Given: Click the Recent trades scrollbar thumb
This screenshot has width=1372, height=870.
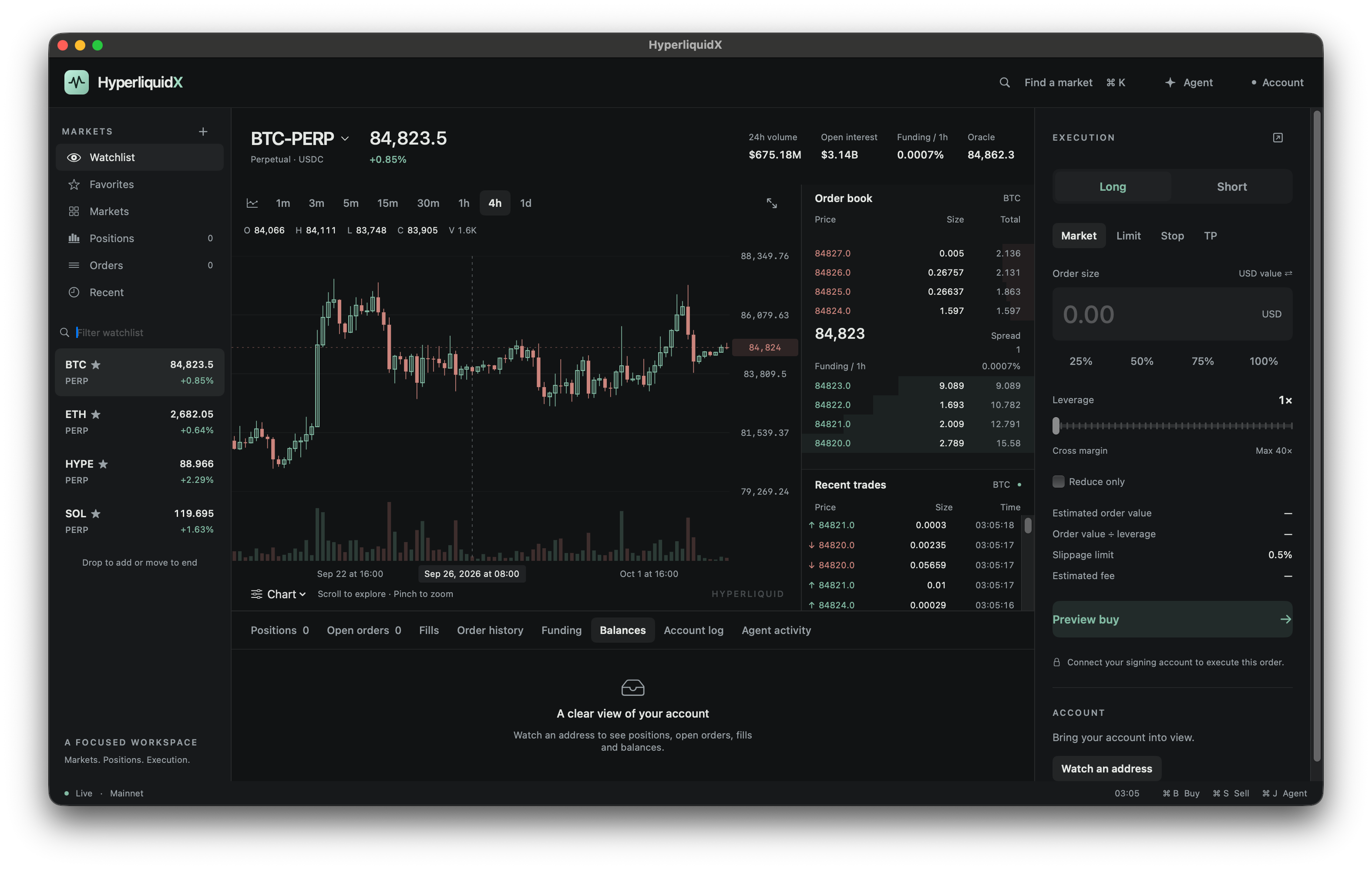Looking at the screenshot, I should (1028, 525).
